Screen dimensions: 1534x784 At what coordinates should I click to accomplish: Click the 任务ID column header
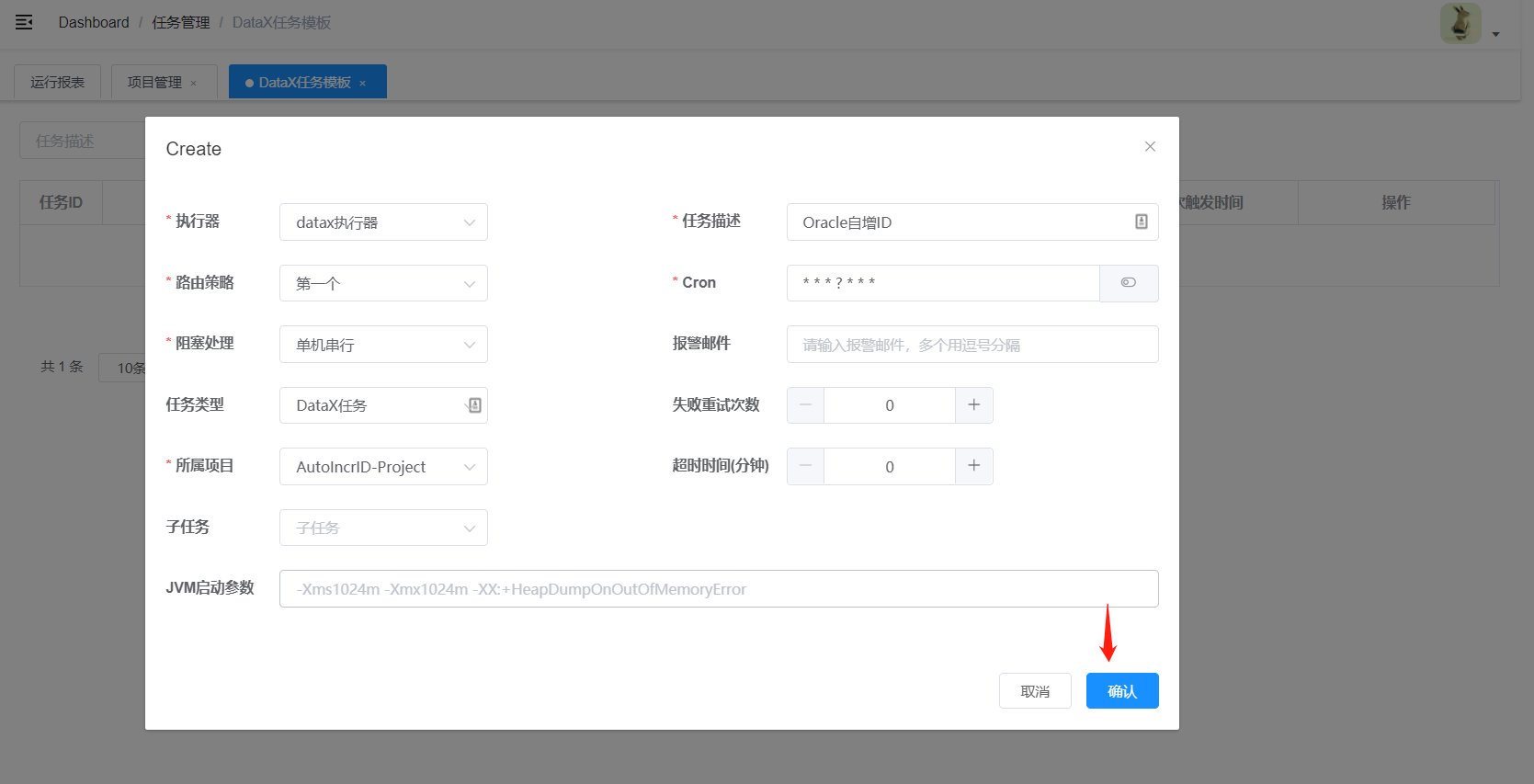pyautogui.click(x=61, y=202)
